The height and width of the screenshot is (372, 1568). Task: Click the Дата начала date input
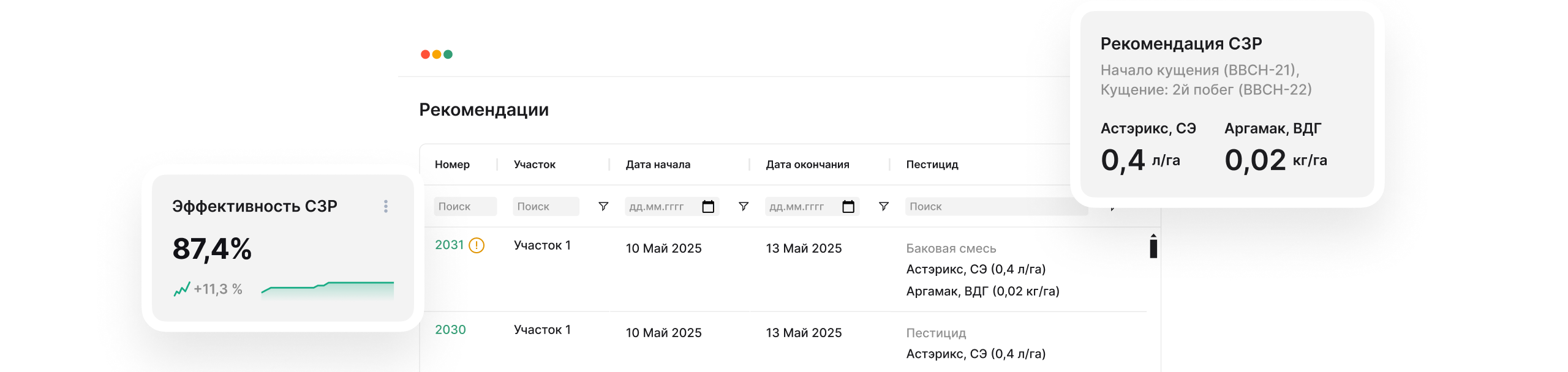(x=661, y=207)
